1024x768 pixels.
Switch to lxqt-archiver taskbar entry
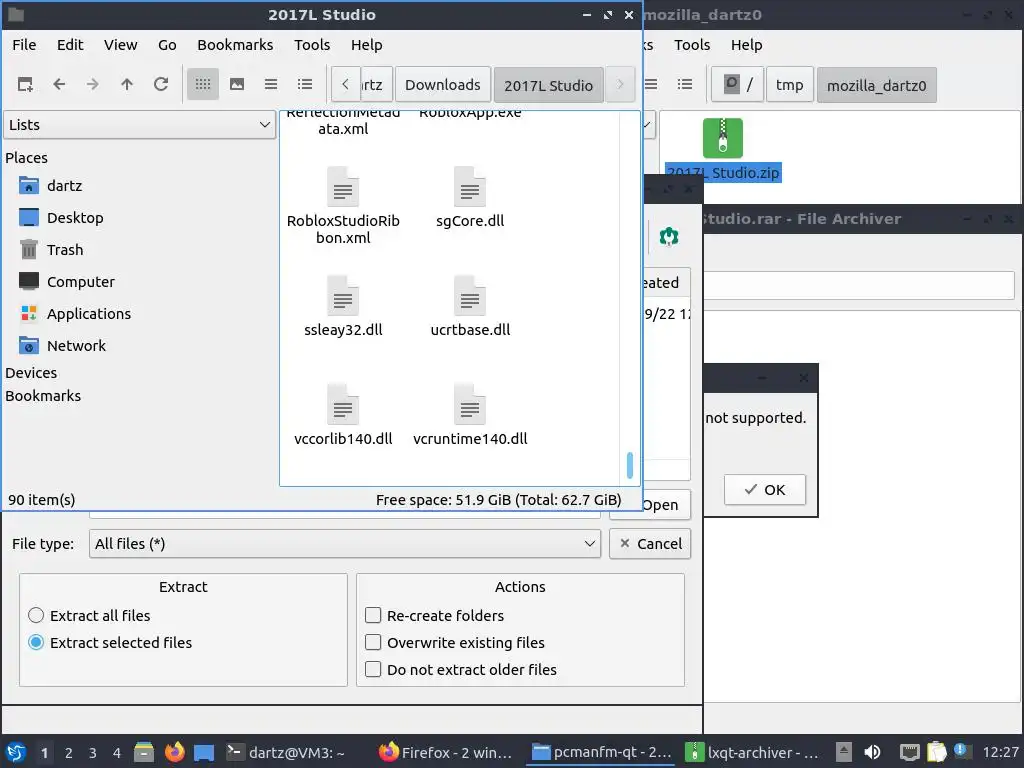click(752, 752)
